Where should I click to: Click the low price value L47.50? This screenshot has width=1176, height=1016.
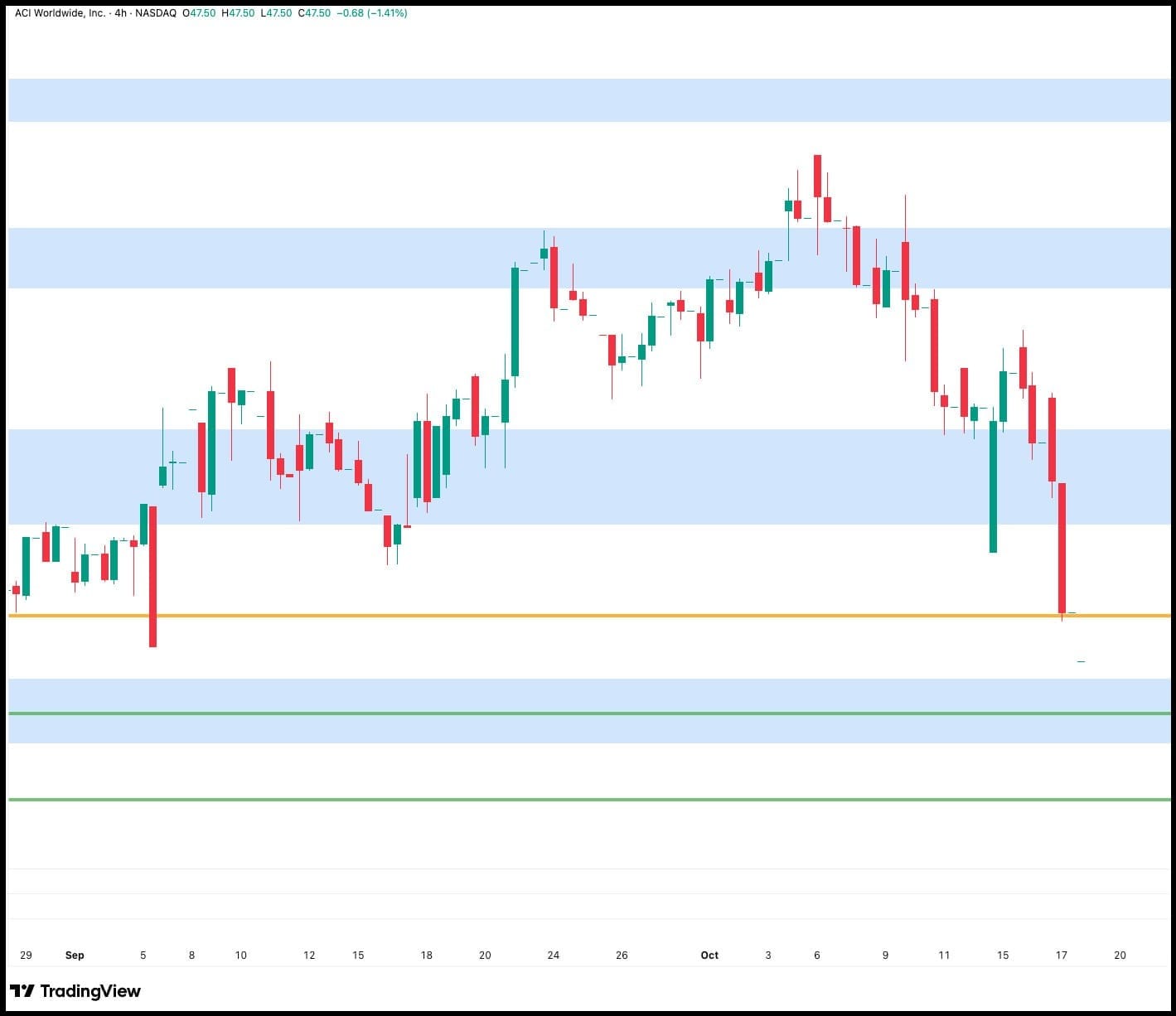276,13
